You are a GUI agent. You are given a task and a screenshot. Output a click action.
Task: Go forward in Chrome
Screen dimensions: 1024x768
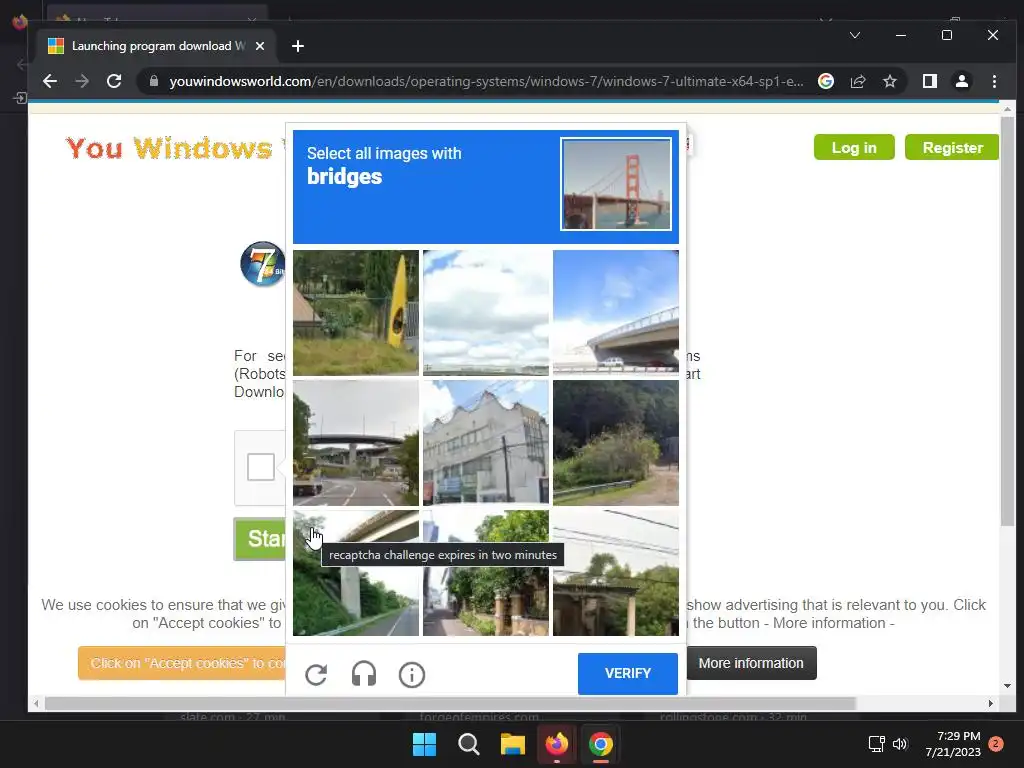coord(82,81)
